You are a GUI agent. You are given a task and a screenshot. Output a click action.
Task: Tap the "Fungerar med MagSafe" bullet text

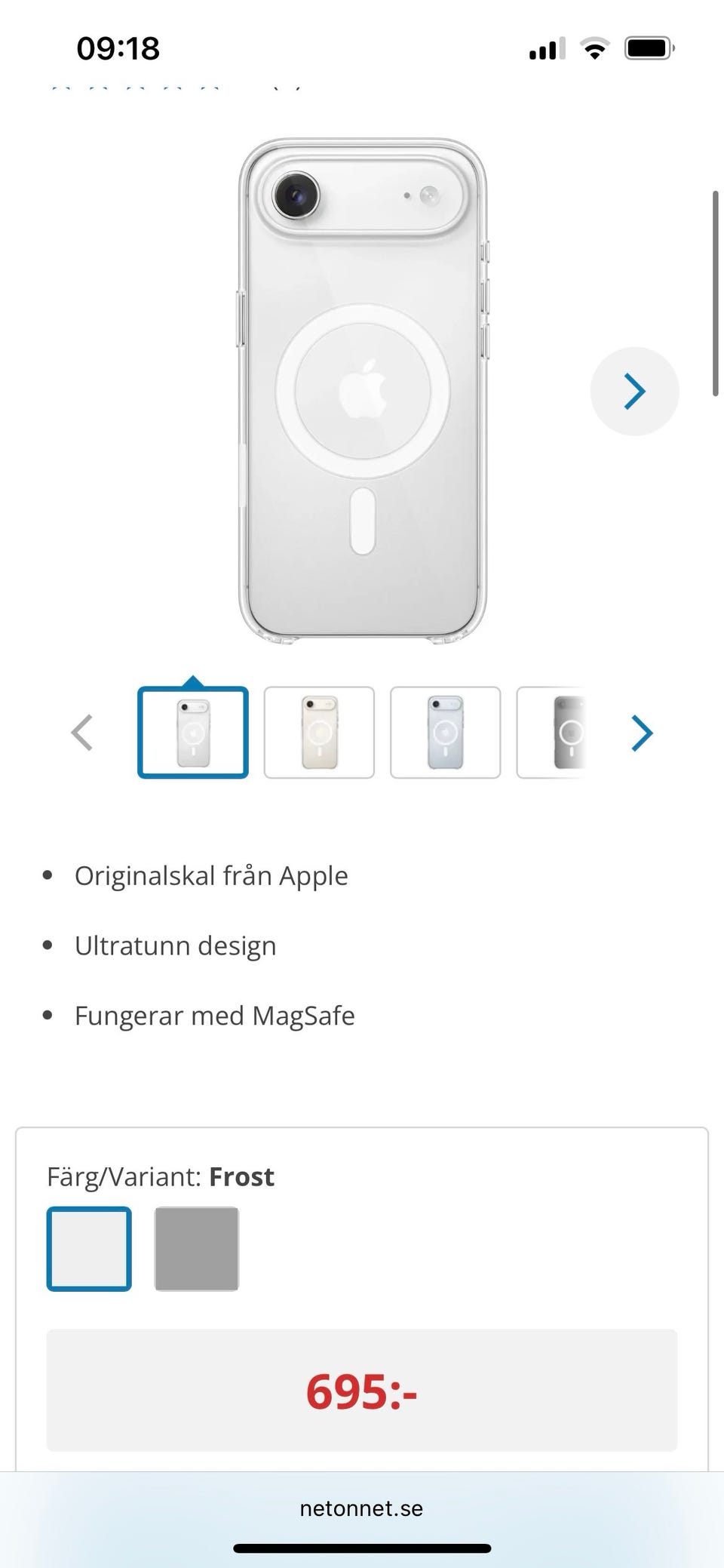pos(215,1016)
